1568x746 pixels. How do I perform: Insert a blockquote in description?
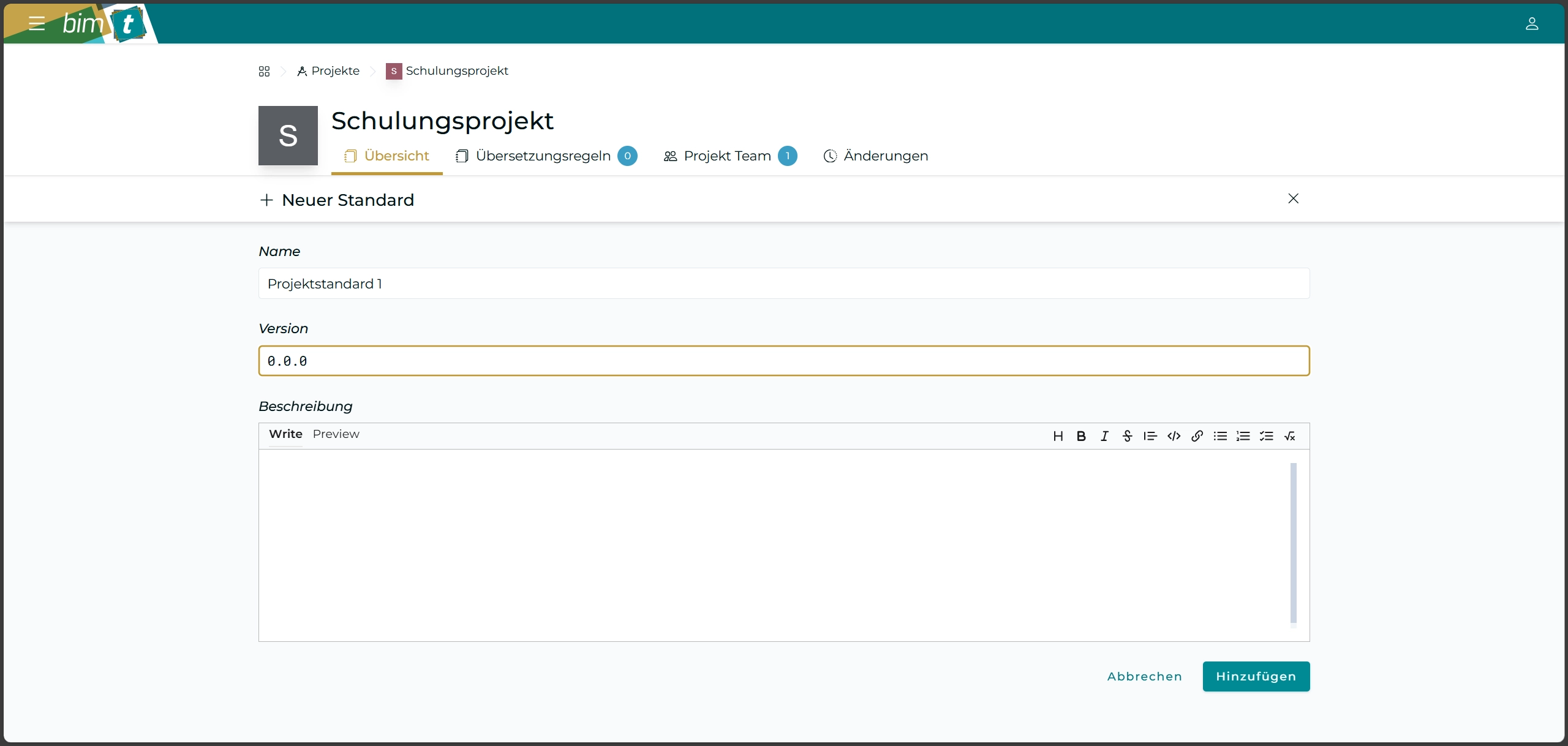click(x=1150, y=436)
